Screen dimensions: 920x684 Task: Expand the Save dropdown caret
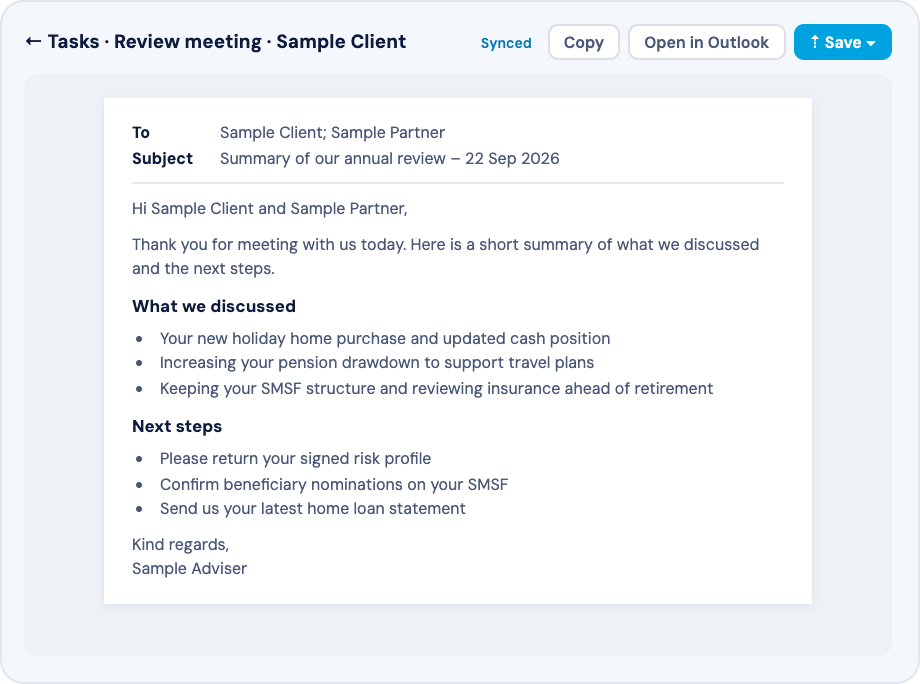(x=871, y=43)
